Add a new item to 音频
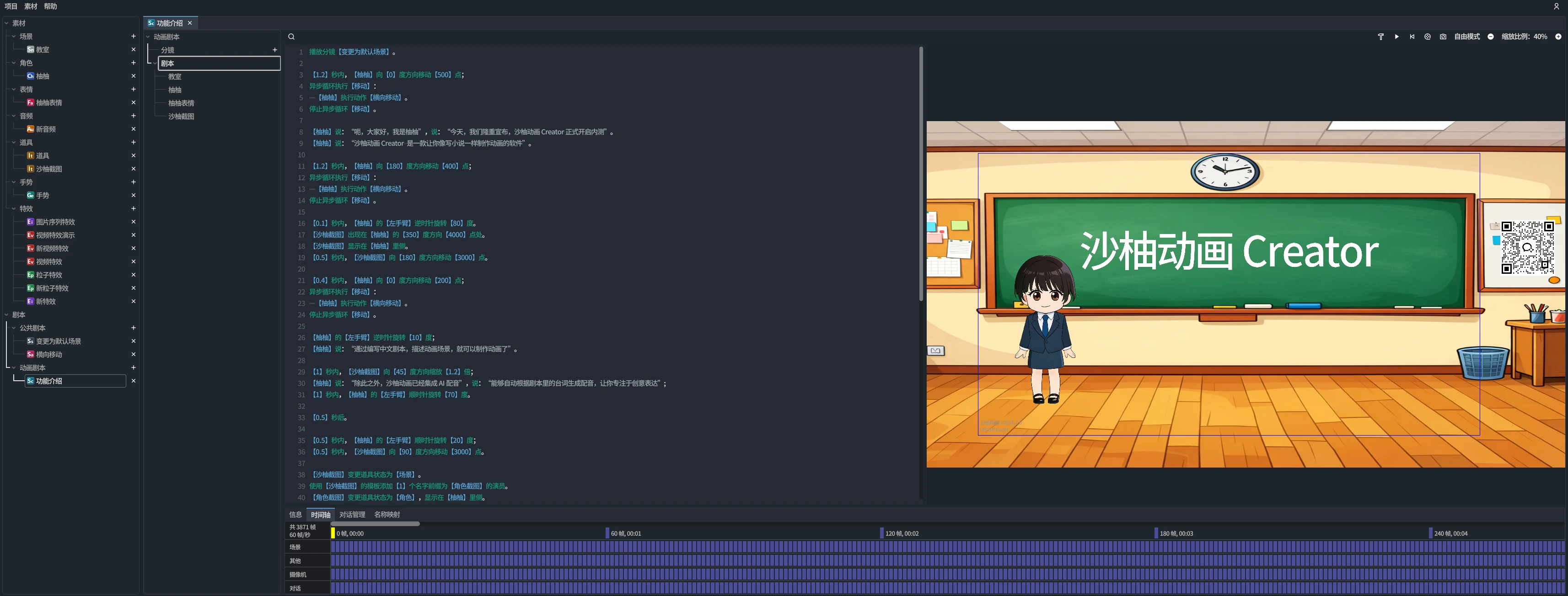This screenshot has width=1568, height=596. [133, 116]
